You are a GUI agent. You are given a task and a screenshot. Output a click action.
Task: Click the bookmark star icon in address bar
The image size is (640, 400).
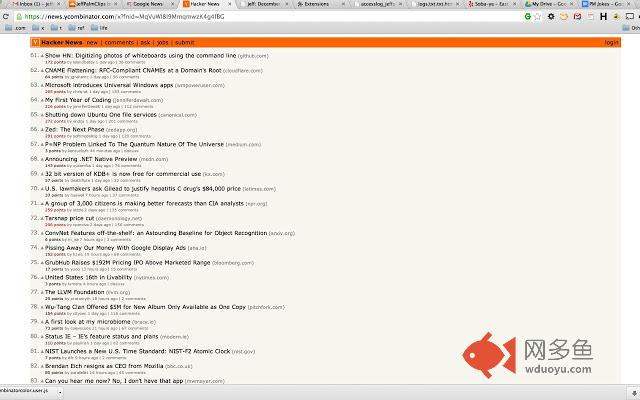(538, 17)
